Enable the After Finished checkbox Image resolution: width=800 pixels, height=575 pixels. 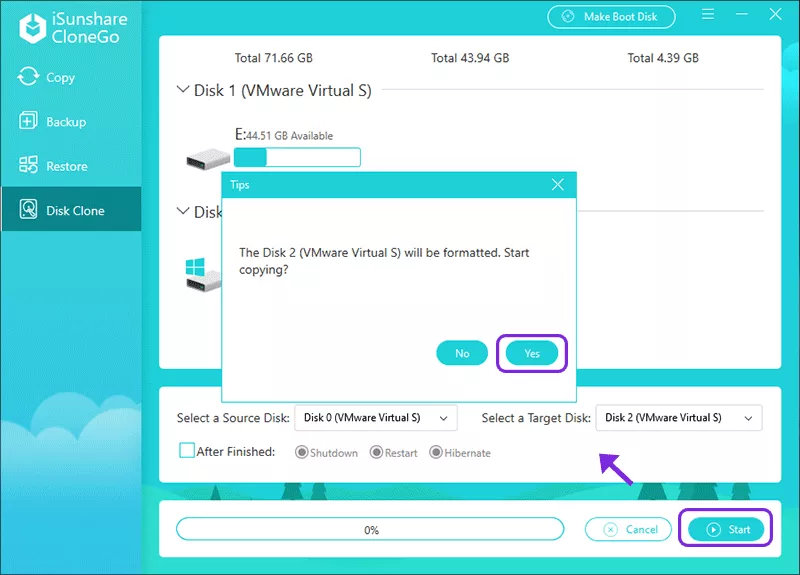click(187, 451)
